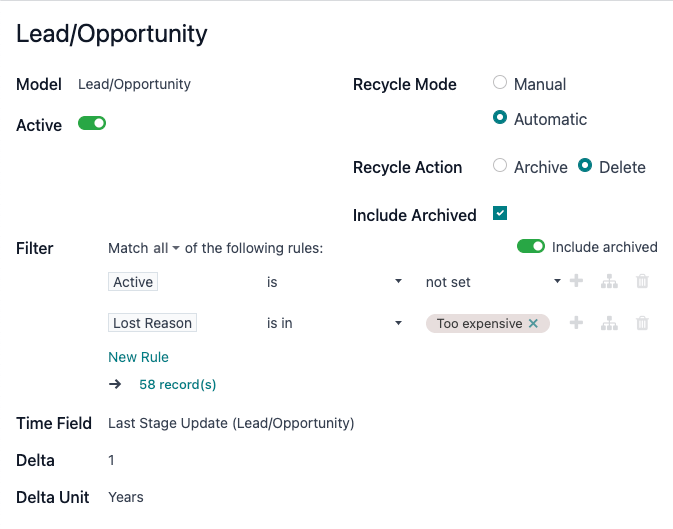Screen dimensions: 673x529
Task: Click the Delta value field
Action: [x=112, y=460]
